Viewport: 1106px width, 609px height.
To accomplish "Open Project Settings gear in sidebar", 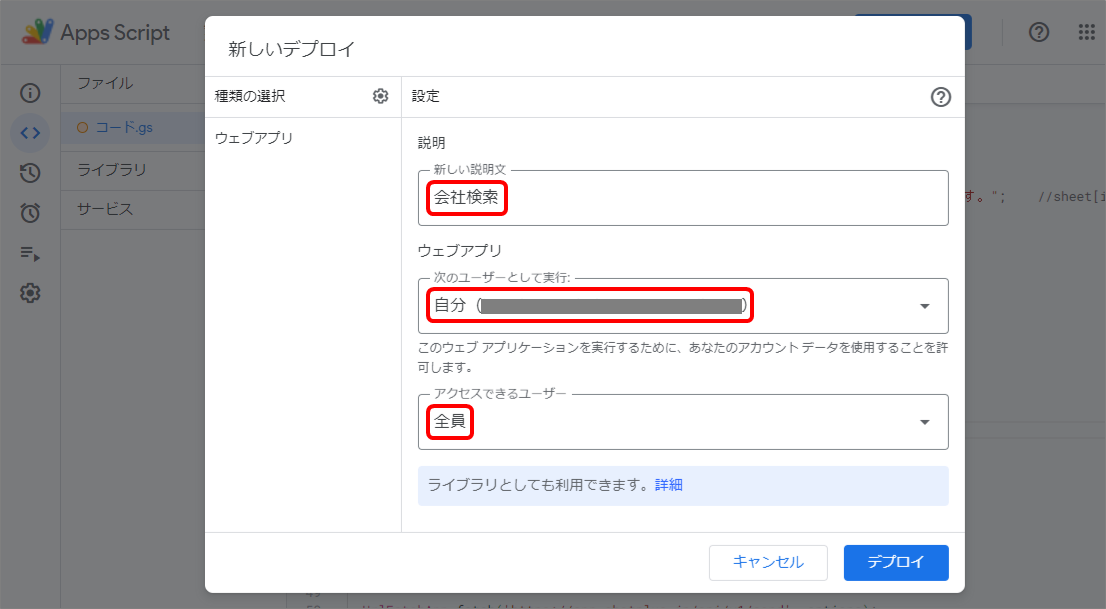I will (x=30, y=293).
